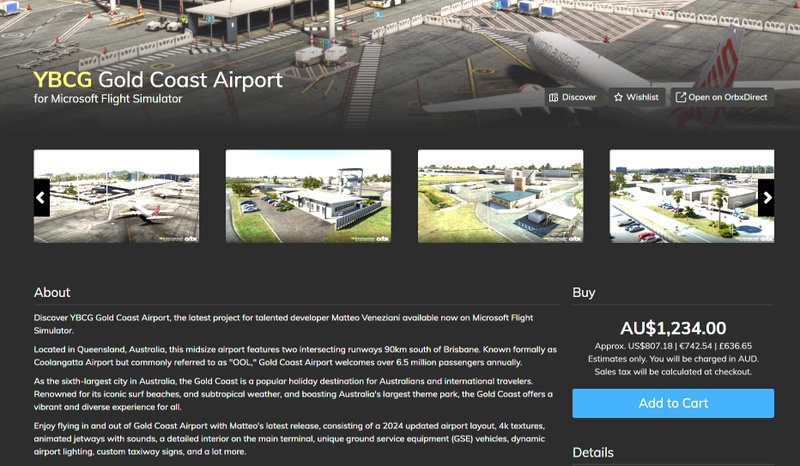View the palm trees and hangars thumbnail

(x=692, y=196)
